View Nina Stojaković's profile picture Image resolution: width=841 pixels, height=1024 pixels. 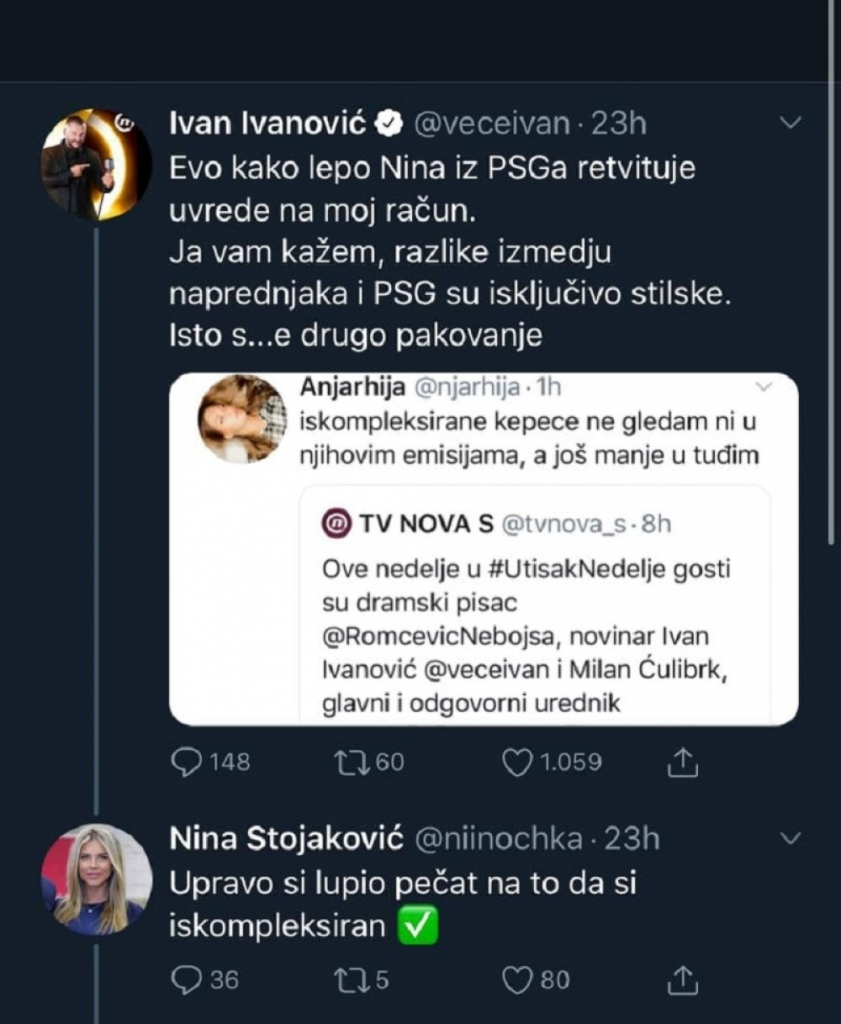tap(96, 878)
